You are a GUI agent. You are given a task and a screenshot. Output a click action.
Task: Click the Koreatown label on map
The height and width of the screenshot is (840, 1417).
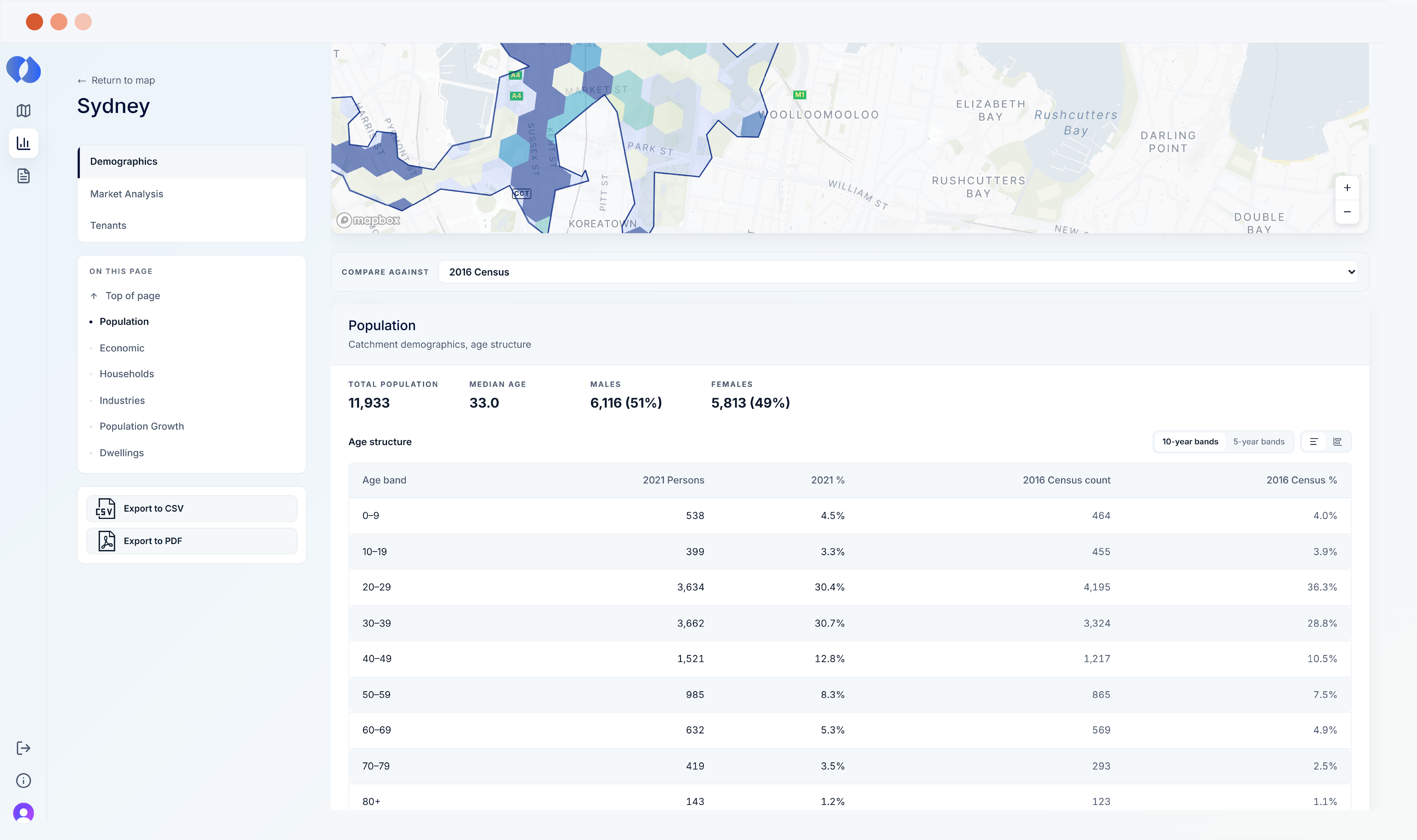click(603, 224)
